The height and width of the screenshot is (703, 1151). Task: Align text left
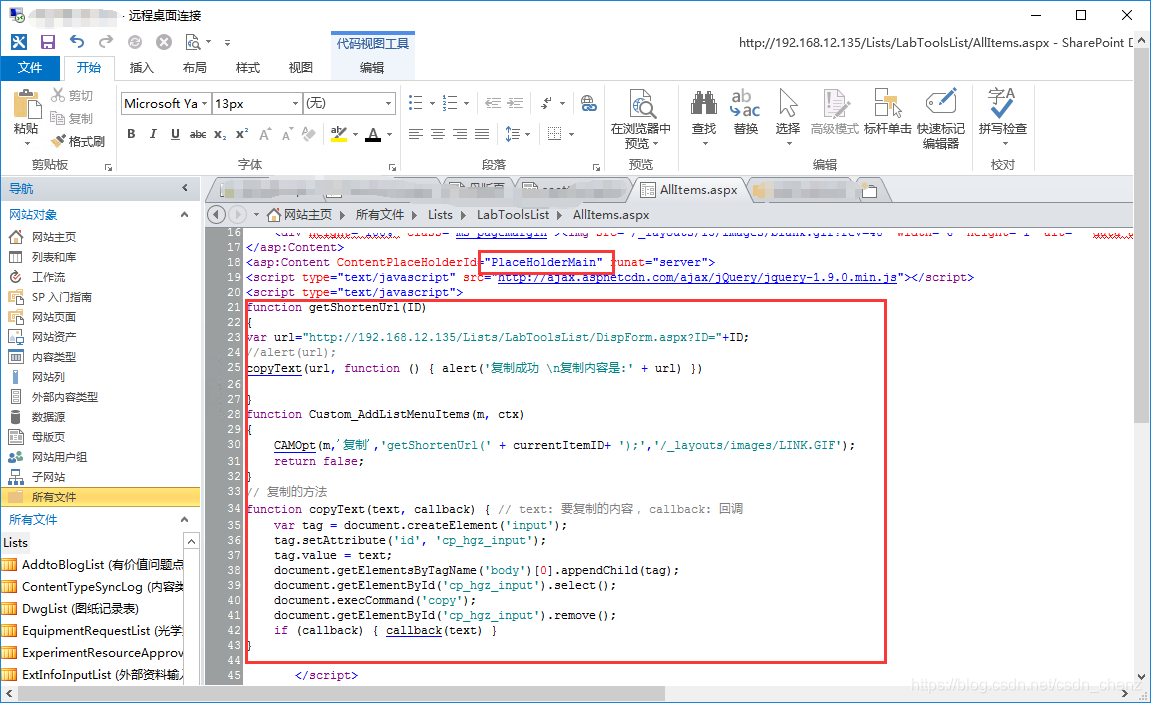415,134
